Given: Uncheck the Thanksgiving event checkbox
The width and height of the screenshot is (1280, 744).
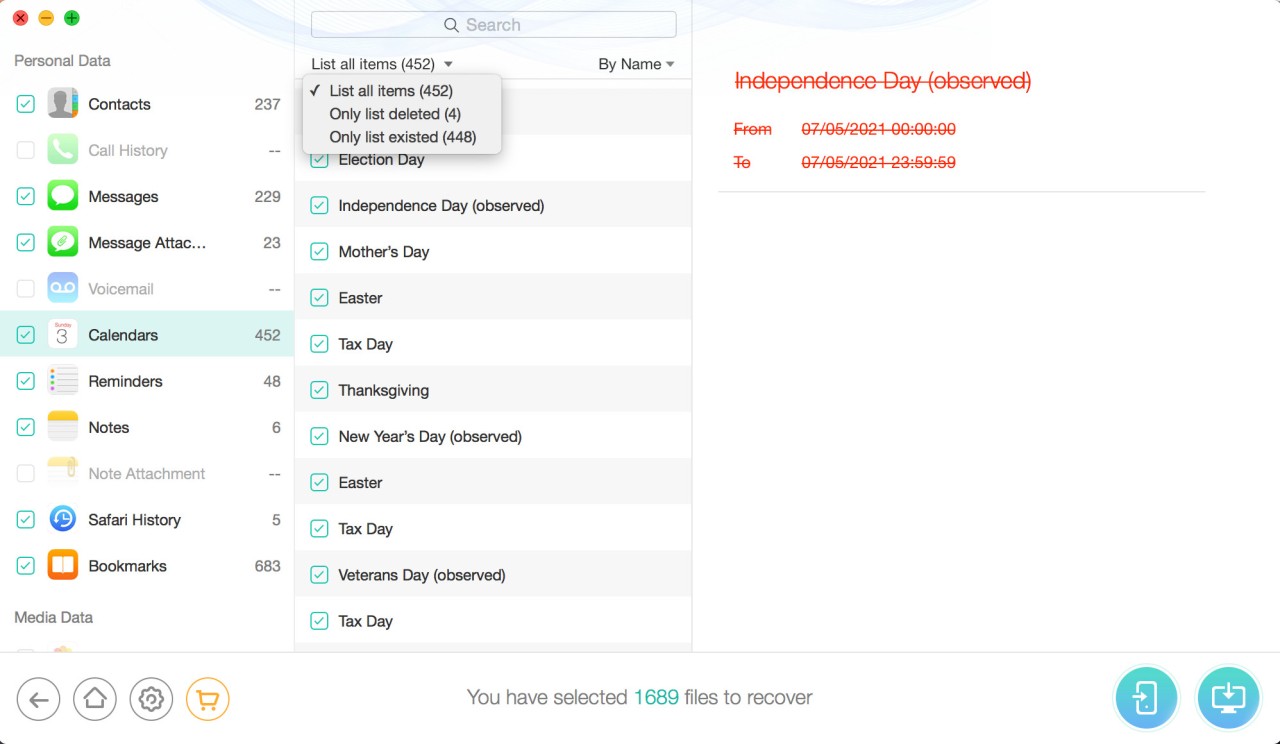Looking at the screenshot, I should pos(319,390).
